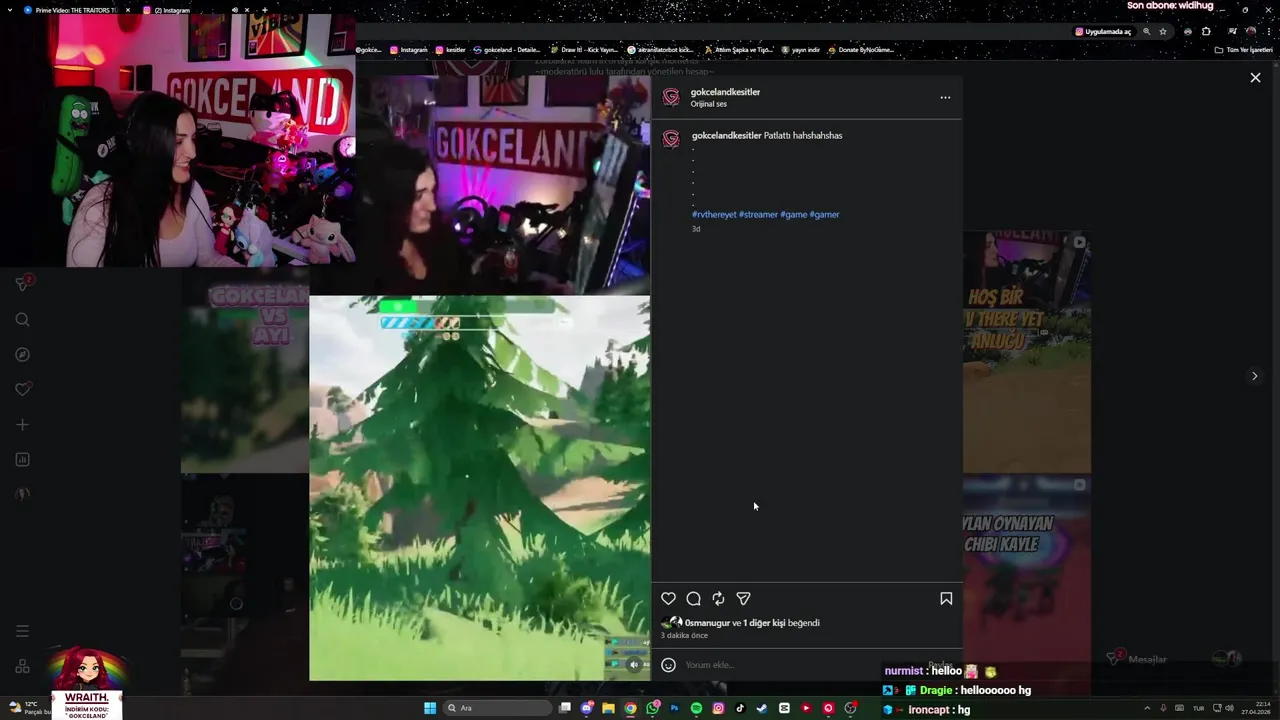This screenshot has height=720, width=1280.
Task: Unmute the reel using the speaker icon
Action: (633, 664)
